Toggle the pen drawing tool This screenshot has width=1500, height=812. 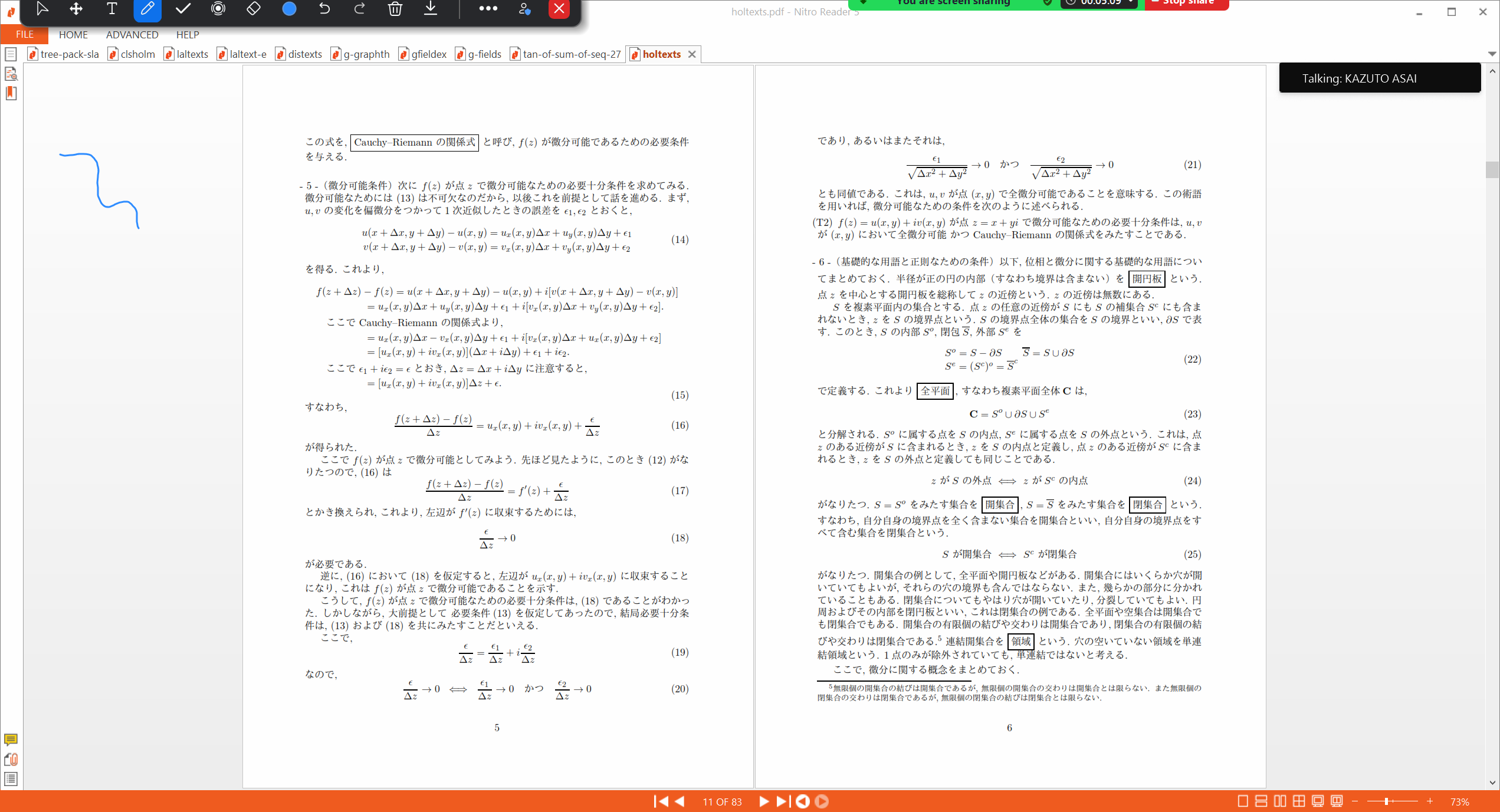[x=147, y=9]
